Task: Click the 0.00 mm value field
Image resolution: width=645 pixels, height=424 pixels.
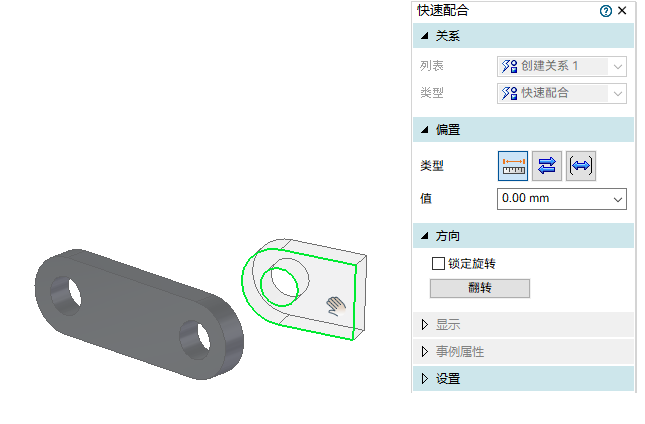Action: coord(553,199)
